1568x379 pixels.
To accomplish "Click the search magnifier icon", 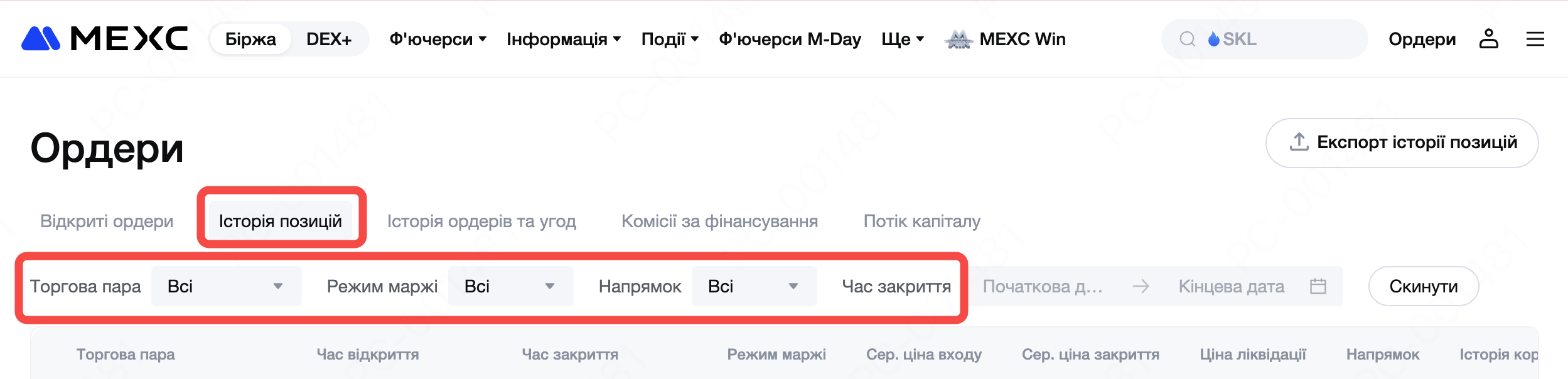I will tap(1187, 39).
